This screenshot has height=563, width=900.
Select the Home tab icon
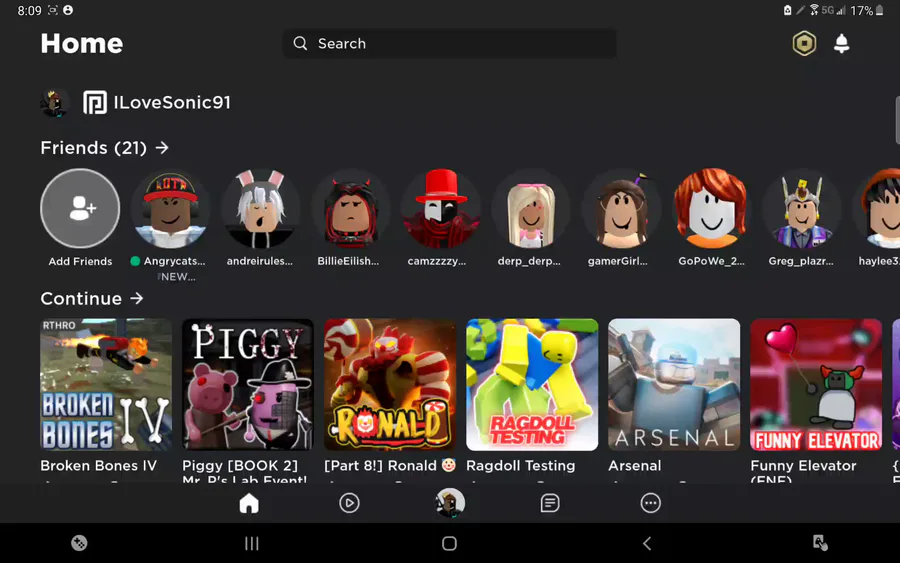click(249, 503)
